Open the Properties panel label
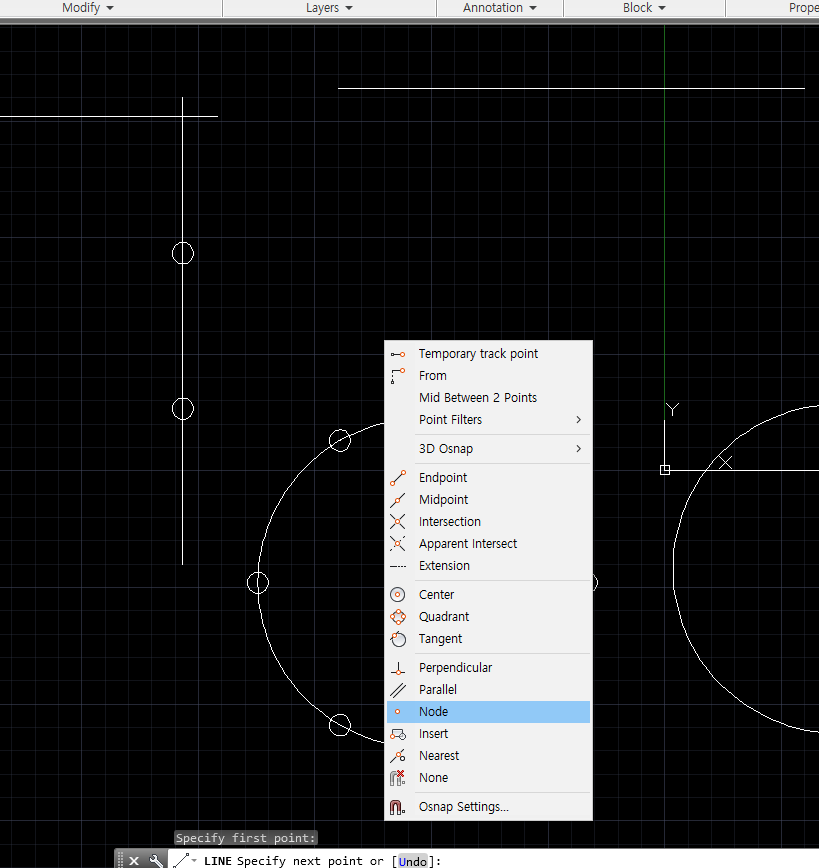Image resolution: width=819 pixels, height=868 pixels. pos(803,8)
